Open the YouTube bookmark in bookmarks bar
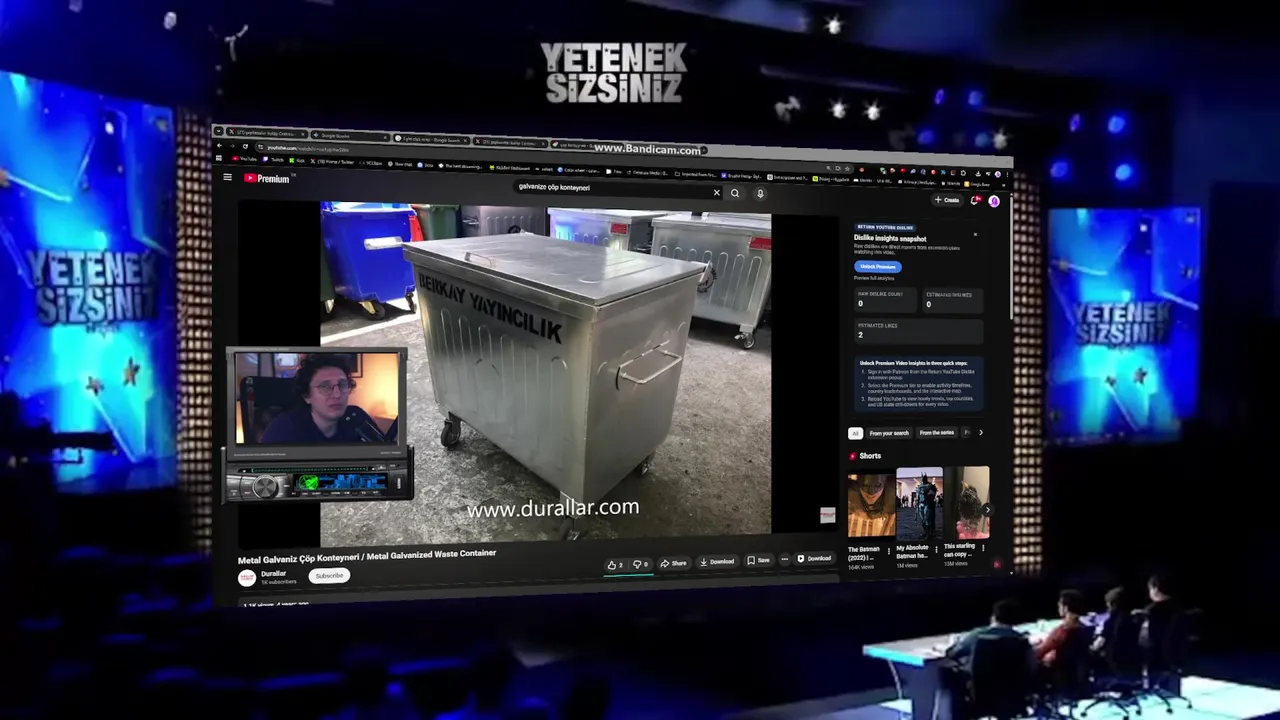 [x=244, y=159]
